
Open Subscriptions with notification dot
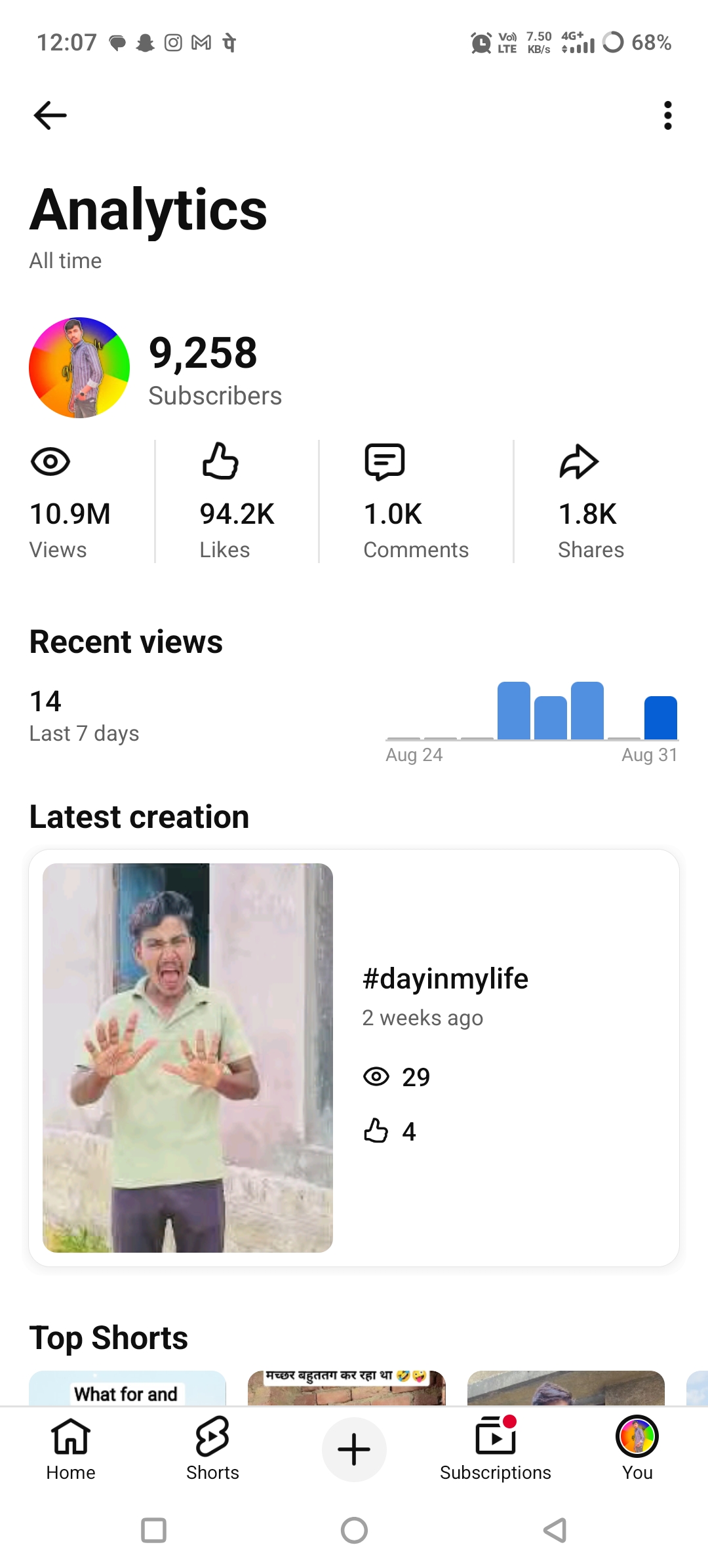pos(496,1449)
